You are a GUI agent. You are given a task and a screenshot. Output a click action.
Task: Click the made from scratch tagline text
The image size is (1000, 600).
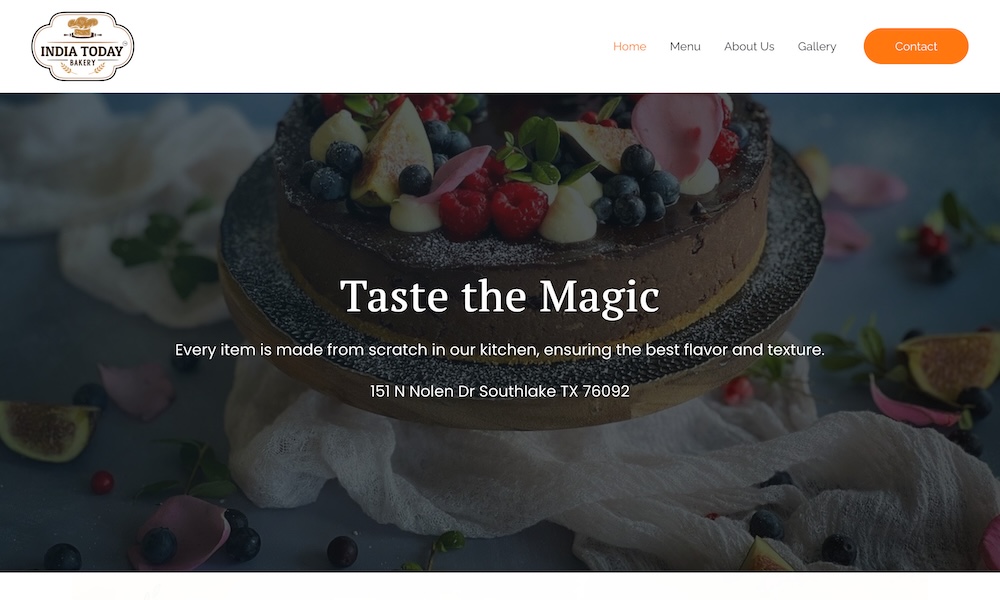pos(500,350)
